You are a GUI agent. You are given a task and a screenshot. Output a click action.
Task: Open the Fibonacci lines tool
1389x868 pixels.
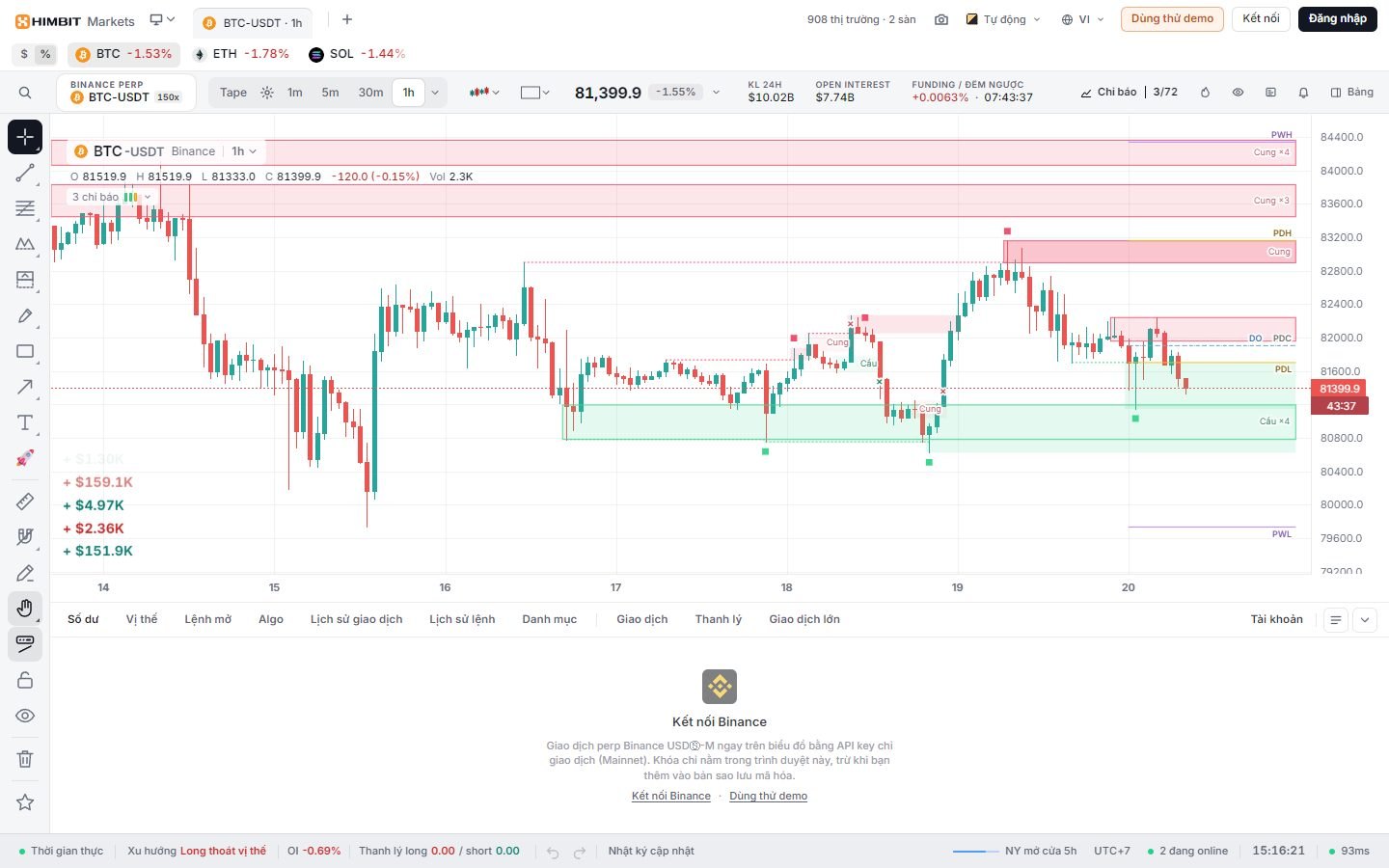click(x=25, y=208)
